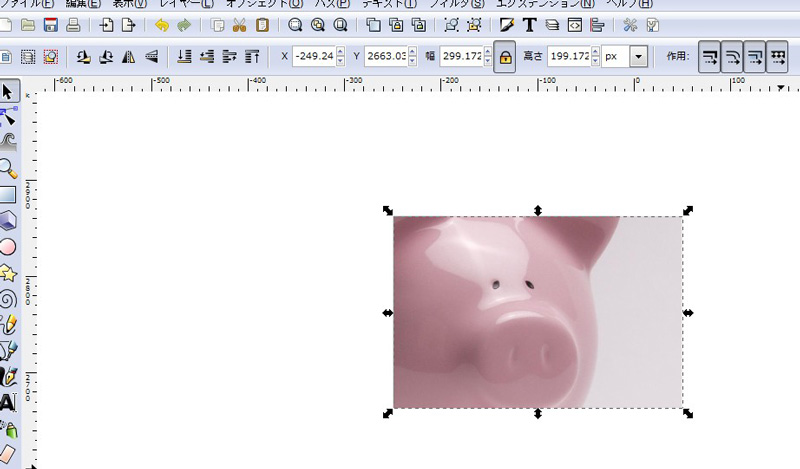This screenshot has width=800, height=469.
Task: Choose the Spiral drawing tool
Action: point(8,298)
